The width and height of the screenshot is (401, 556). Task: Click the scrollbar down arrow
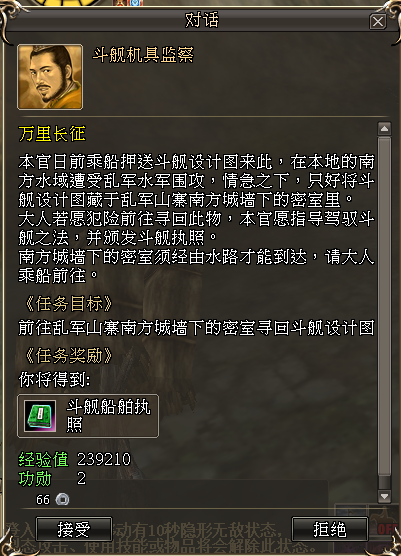pyautogui.click(x=384, y=496)
